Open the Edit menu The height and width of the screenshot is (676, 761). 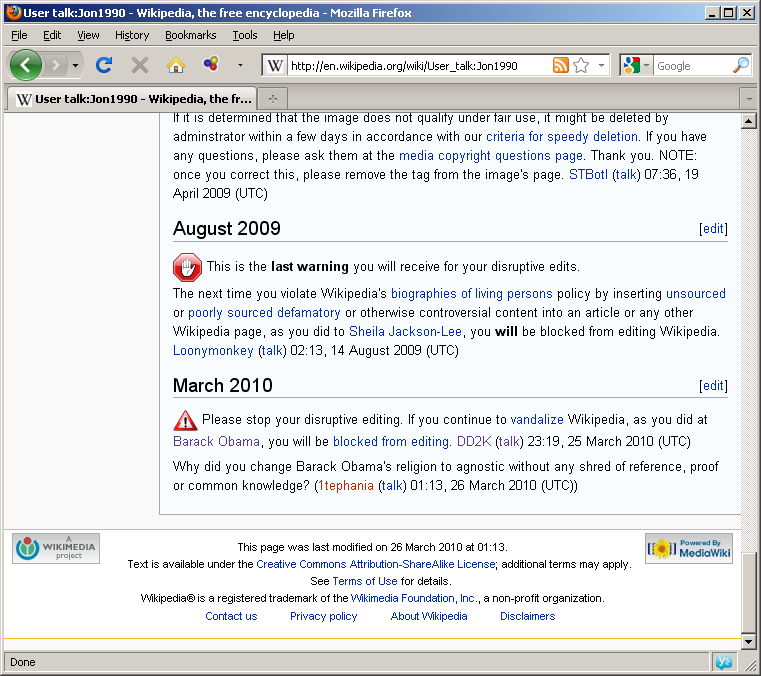click(x=52, y=35)
